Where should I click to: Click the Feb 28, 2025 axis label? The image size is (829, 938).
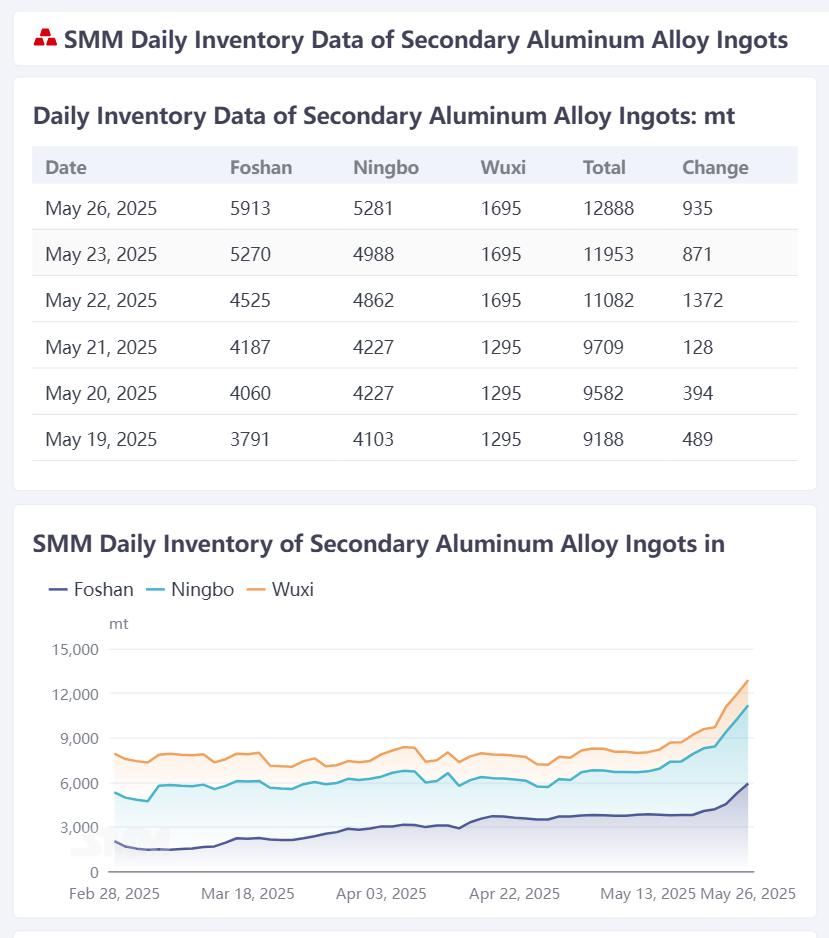point(114,894)
